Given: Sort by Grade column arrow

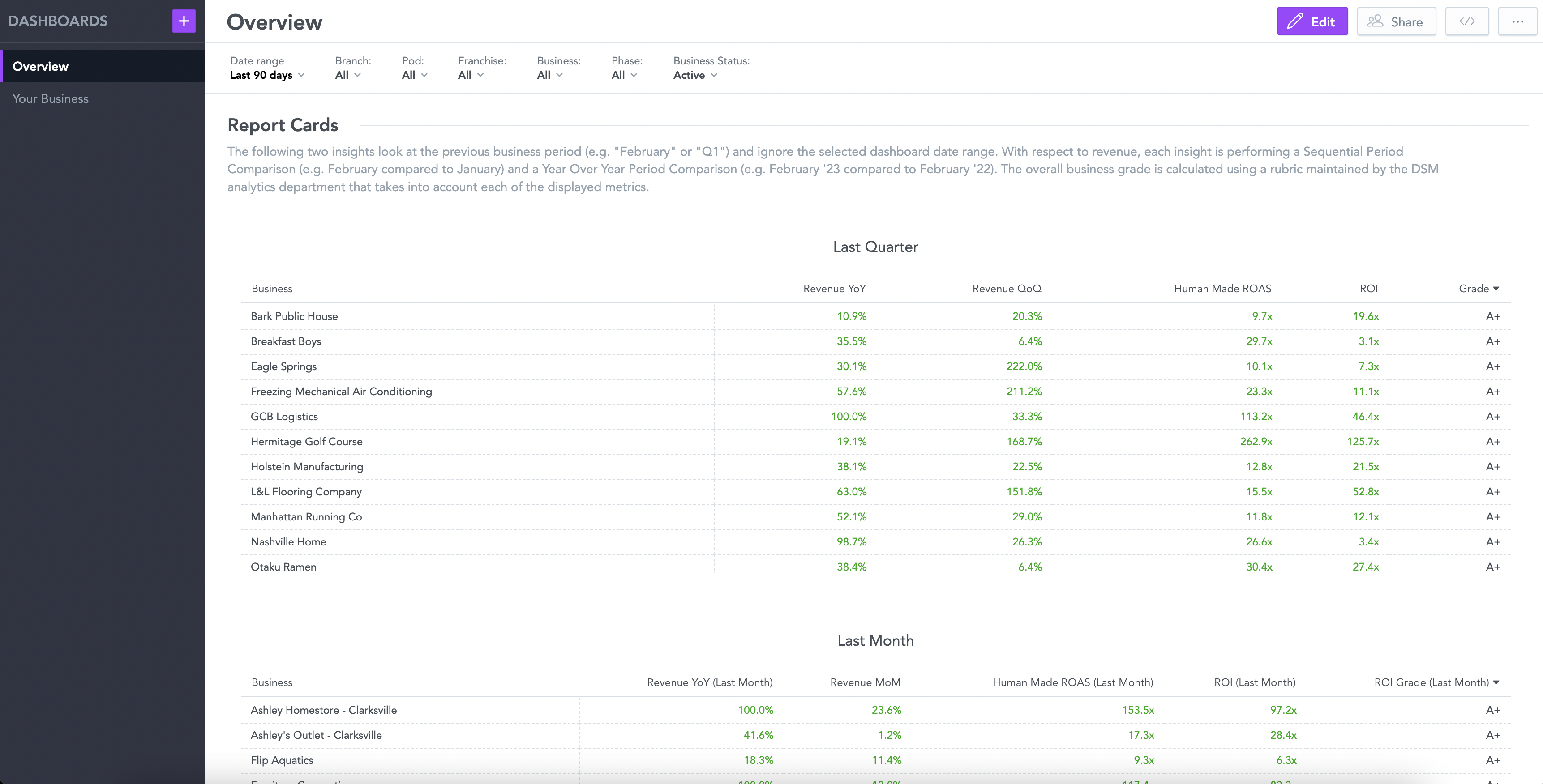Looking at the screenshot, I should tap(1496, 289).
